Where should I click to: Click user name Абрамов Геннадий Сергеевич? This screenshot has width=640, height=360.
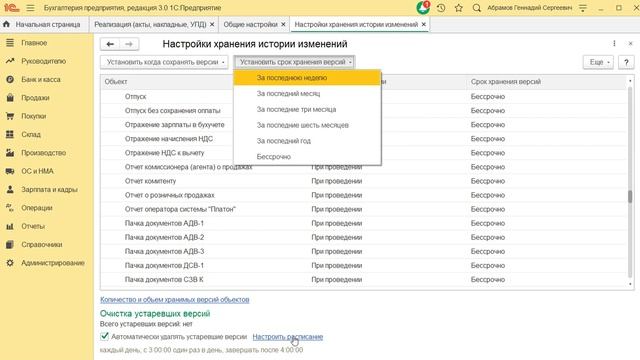pos(529,8)
